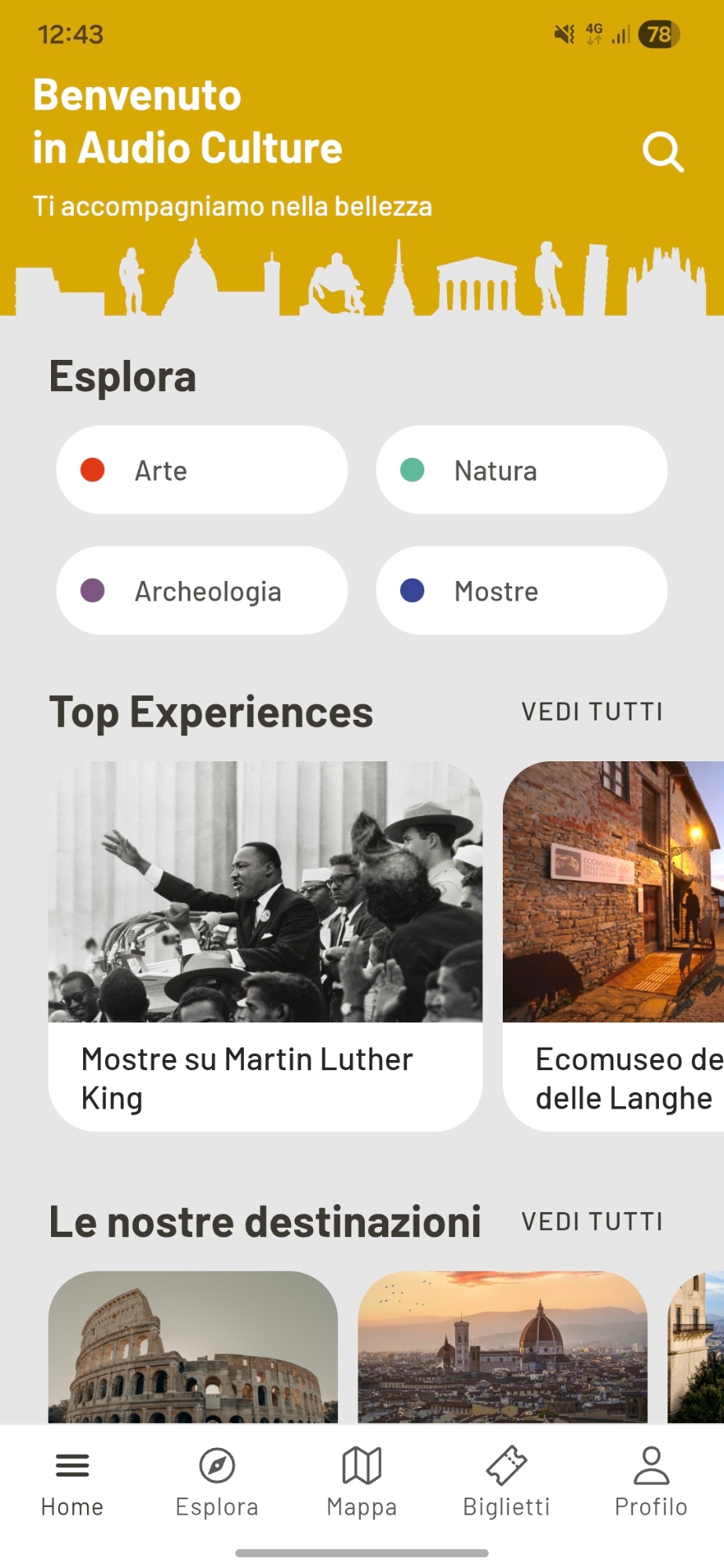Tap the Esplora compass icon
The height and width of the screenshot is (1568, 724).
217,1465
